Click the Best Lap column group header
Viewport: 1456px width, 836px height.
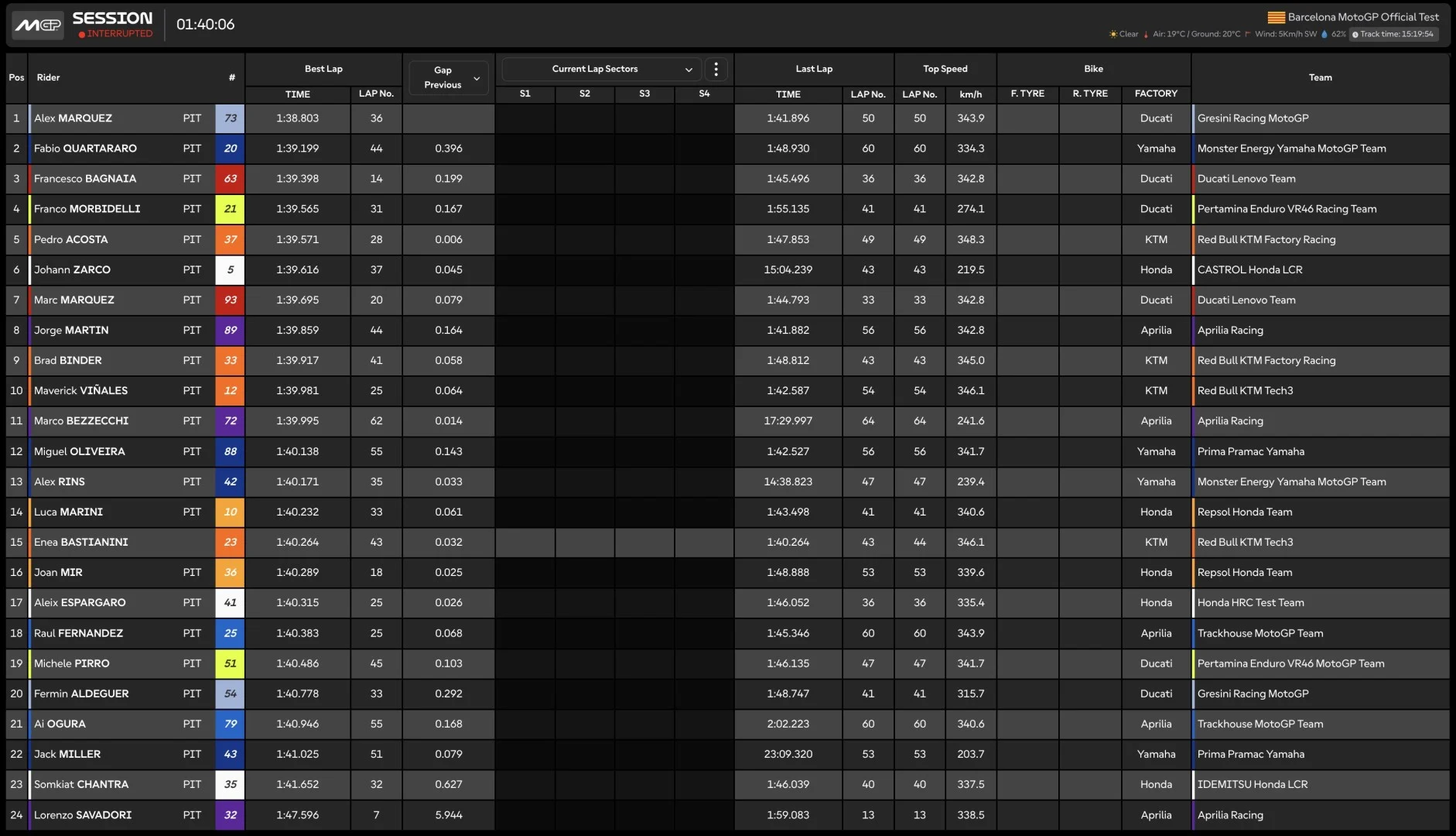(x=323, y=69)
